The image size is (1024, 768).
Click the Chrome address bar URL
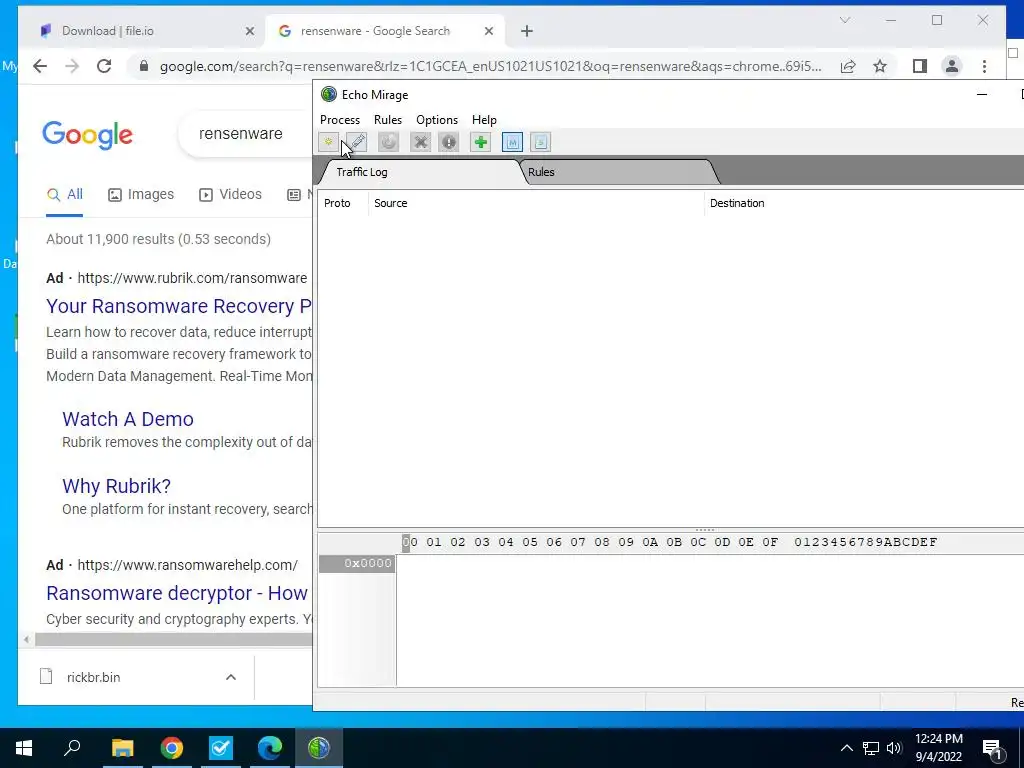[490, 66]
